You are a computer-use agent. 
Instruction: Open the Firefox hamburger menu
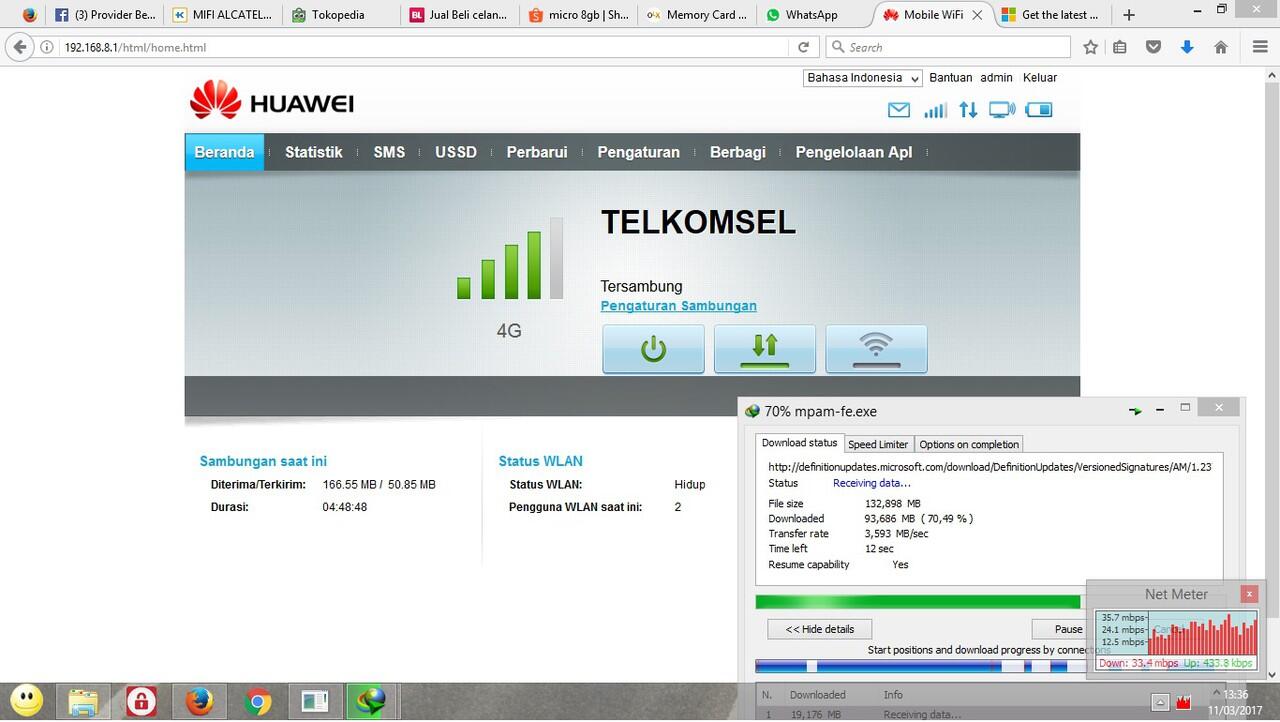click(x=1260, y=47)
